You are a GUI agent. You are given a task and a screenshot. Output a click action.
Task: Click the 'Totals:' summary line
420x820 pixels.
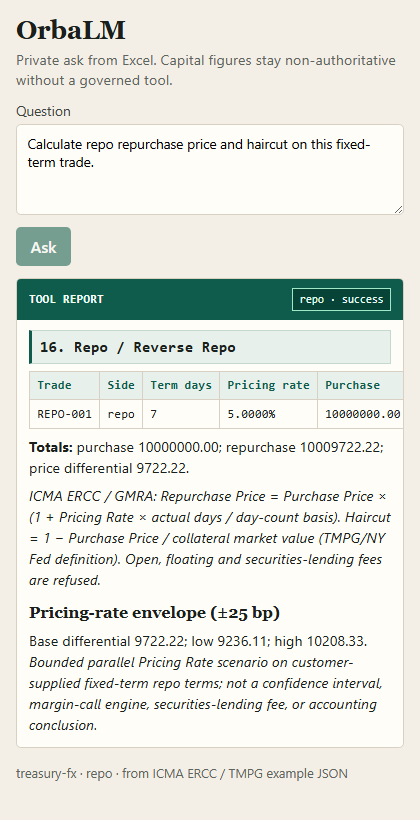click(207, 458)
